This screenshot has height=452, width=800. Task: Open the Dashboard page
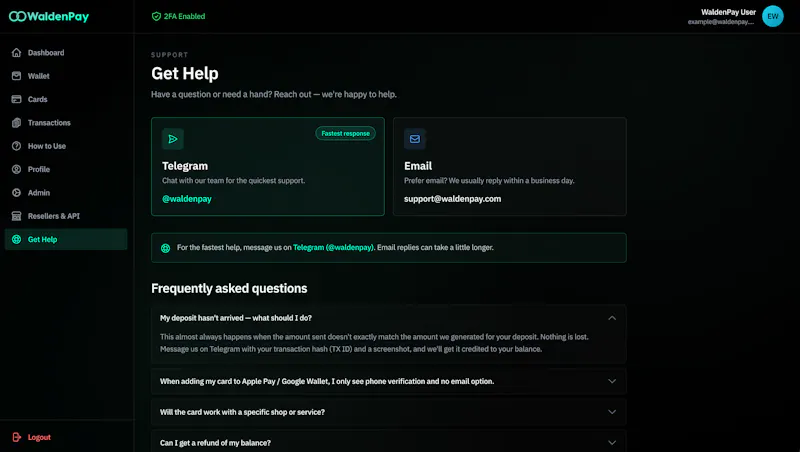coord(66,53)
